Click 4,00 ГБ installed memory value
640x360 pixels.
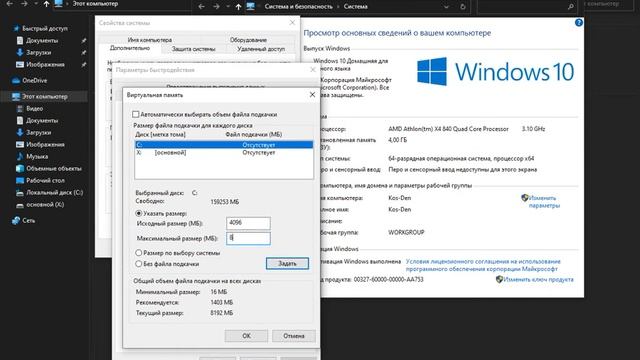click(397, 140)
